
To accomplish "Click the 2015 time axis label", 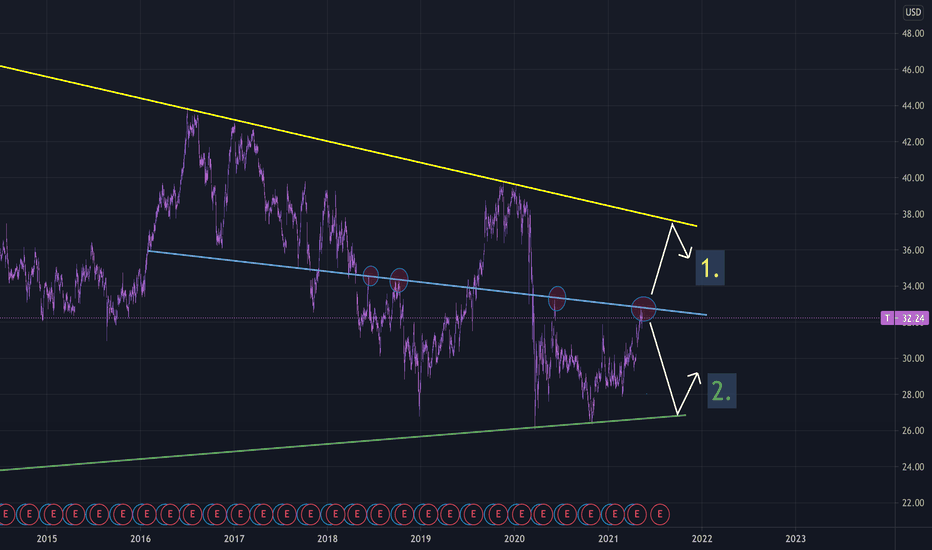I will (47, 539).
